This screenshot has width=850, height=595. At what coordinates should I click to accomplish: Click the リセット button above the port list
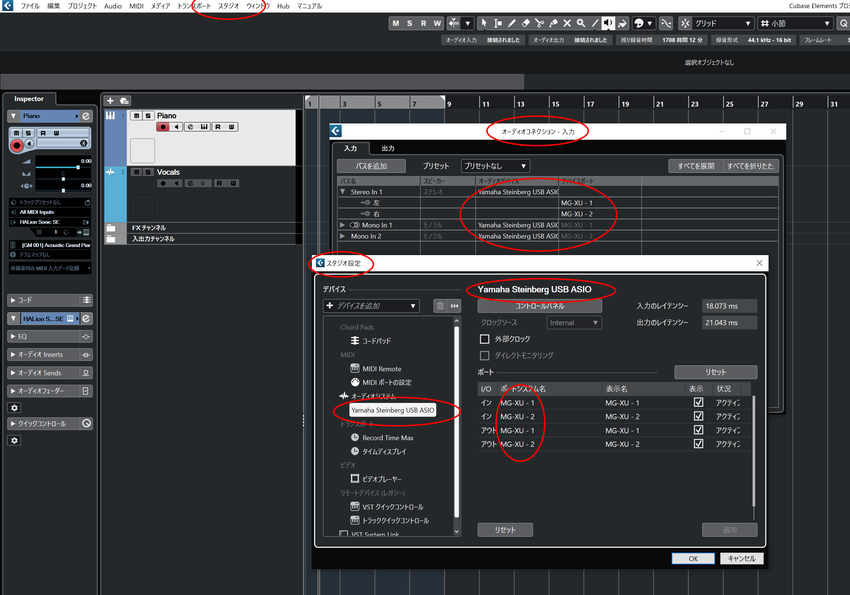coord(716,372)
